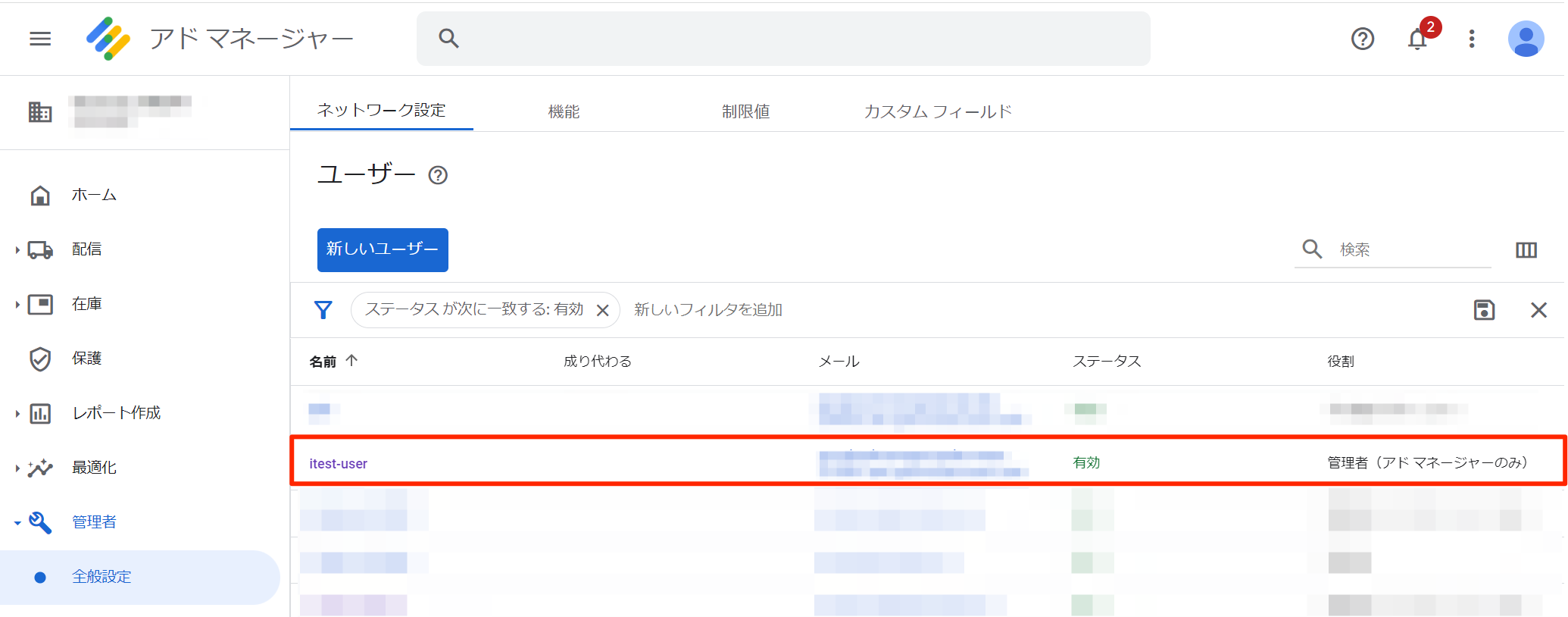Image resolution: width=1568 pixels, height=617 pixels.
Task: Open 最適化 in sidebar
Action: pos(95,468)
